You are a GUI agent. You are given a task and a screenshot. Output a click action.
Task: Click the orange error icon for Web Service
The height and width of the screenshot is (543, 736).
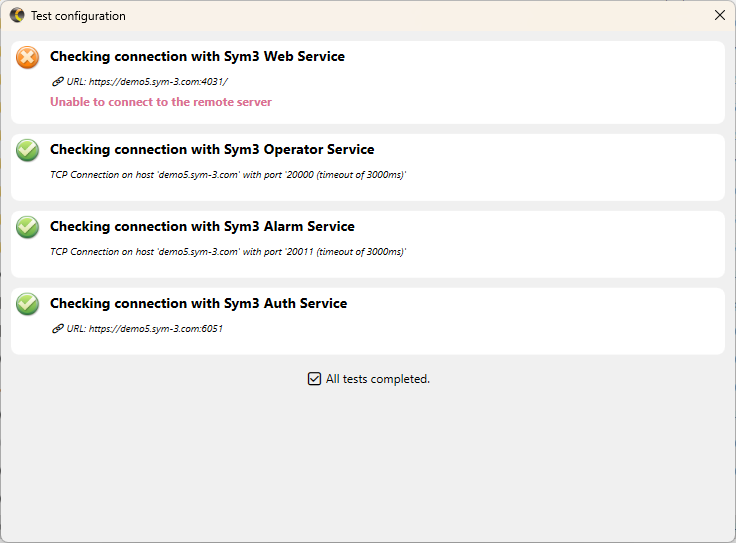point(28,58)
